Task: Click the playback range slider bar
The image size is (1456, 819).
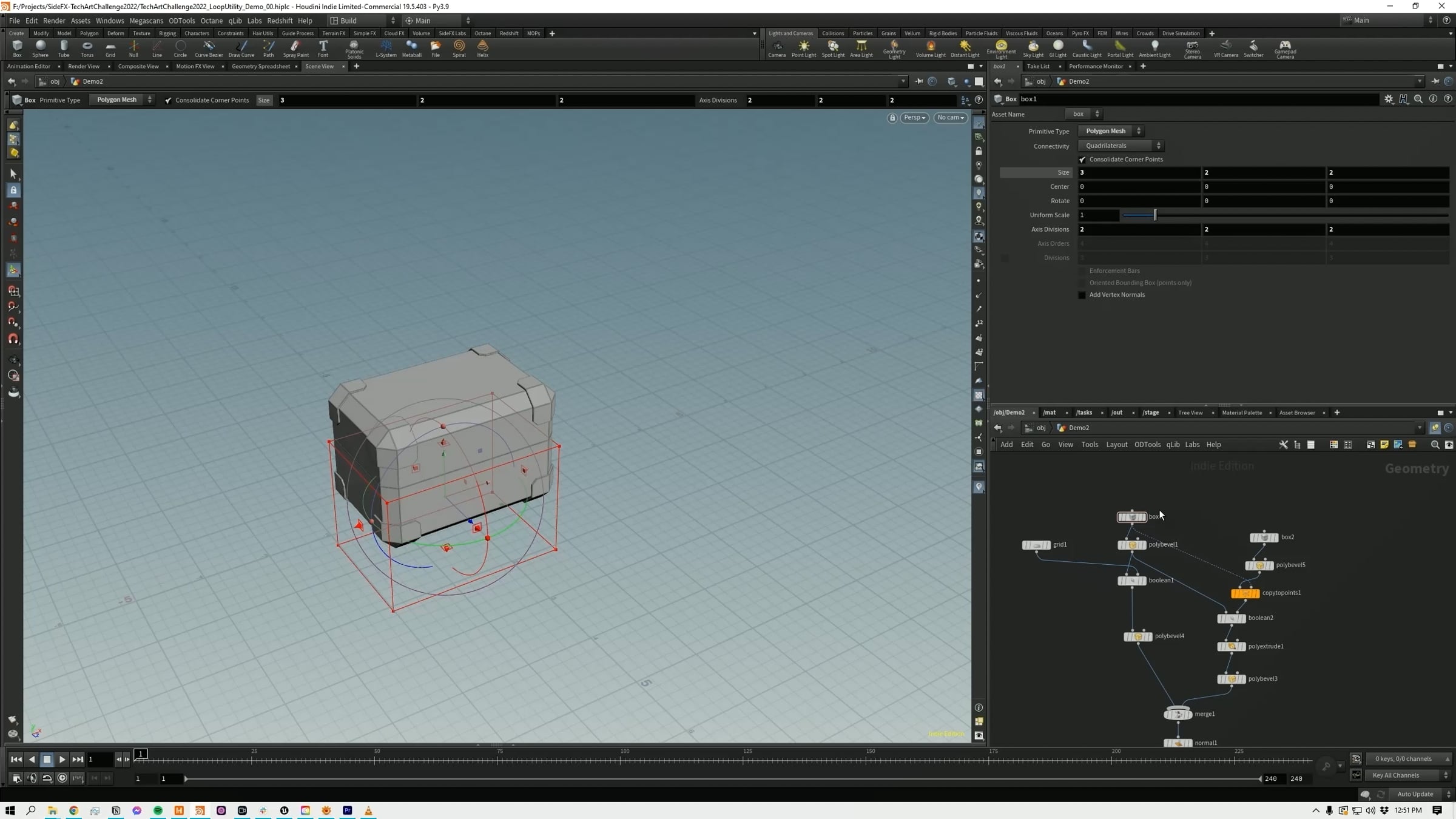Action: [722, 779]
